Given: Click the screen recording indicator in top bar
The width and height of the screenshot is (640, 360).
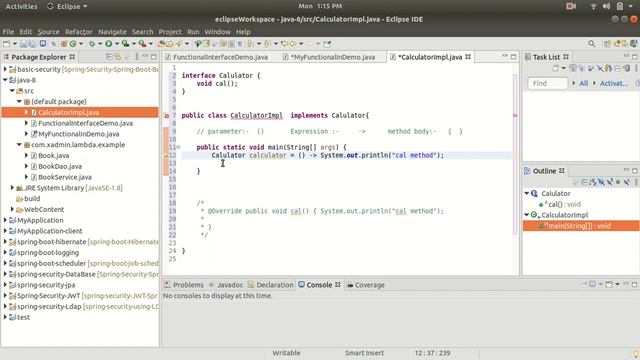Looking at the screenshot, I should [x=571, y=6].
